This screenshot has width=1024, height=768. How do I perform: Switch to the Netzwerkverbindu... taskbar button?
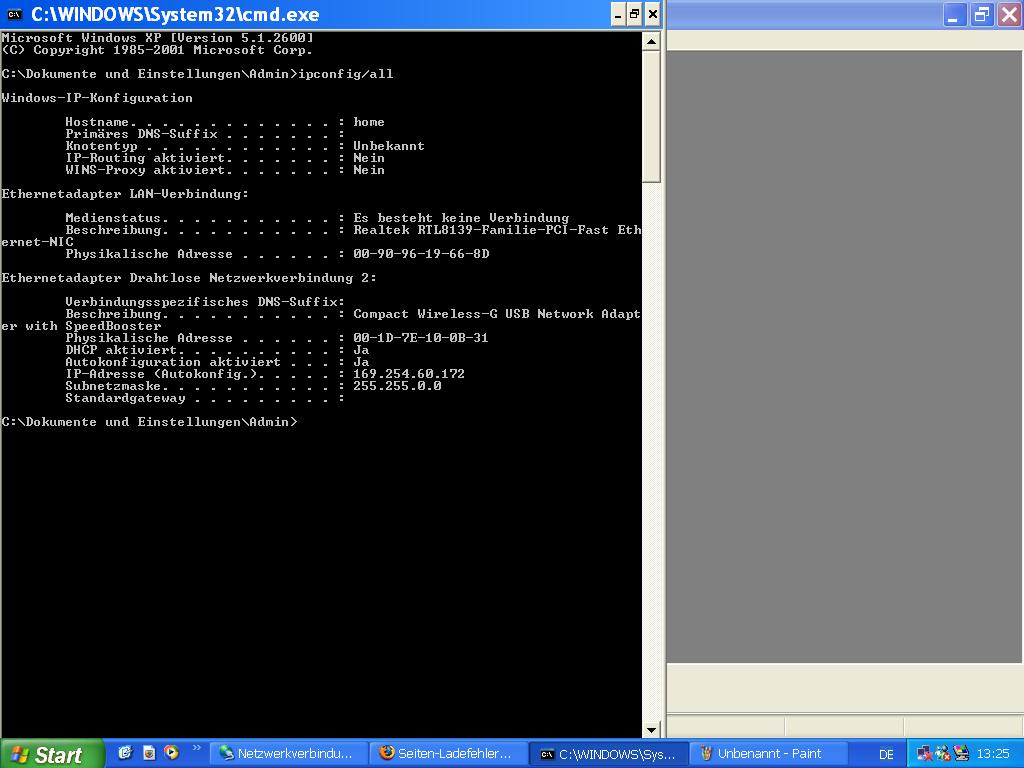coord(287,754)
